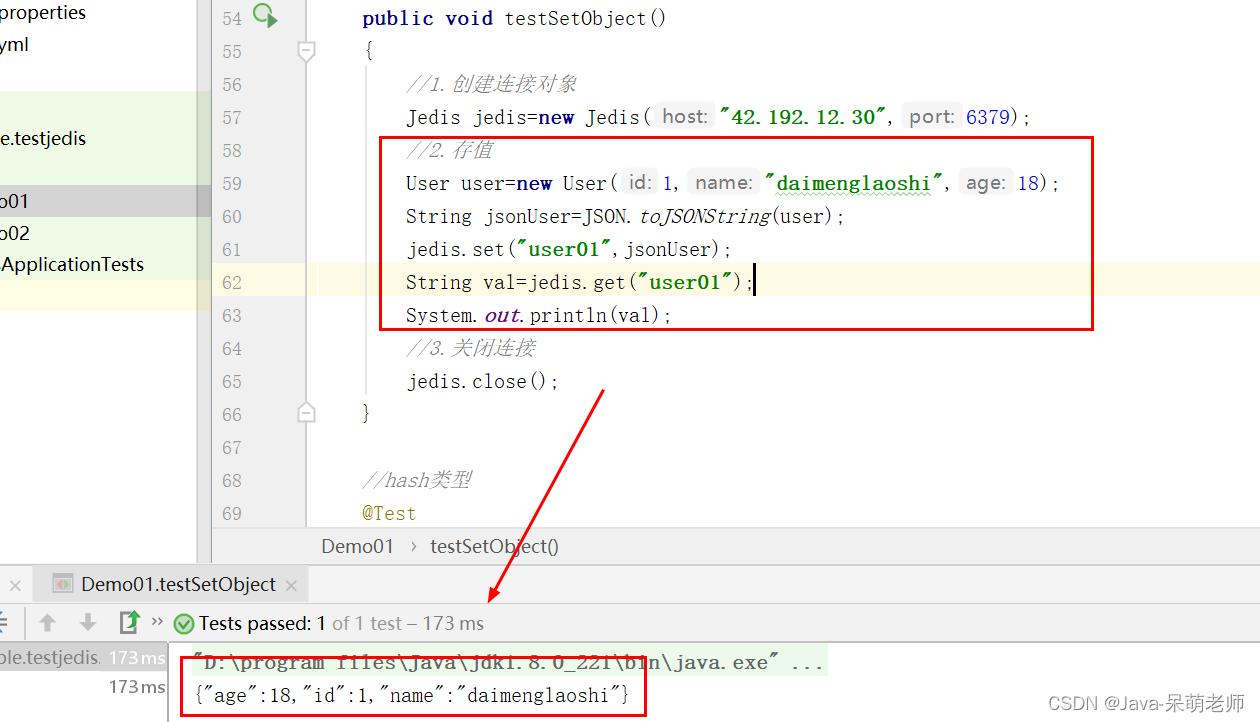Click Demo01 in the breadcrumb bar
1260x722 pixels.
click(357, 546)
